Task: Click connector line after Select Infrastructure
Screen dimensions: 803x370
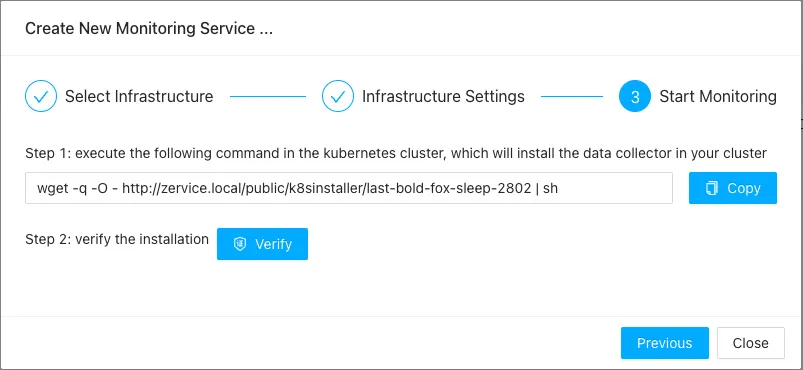Action: (268, 96)
